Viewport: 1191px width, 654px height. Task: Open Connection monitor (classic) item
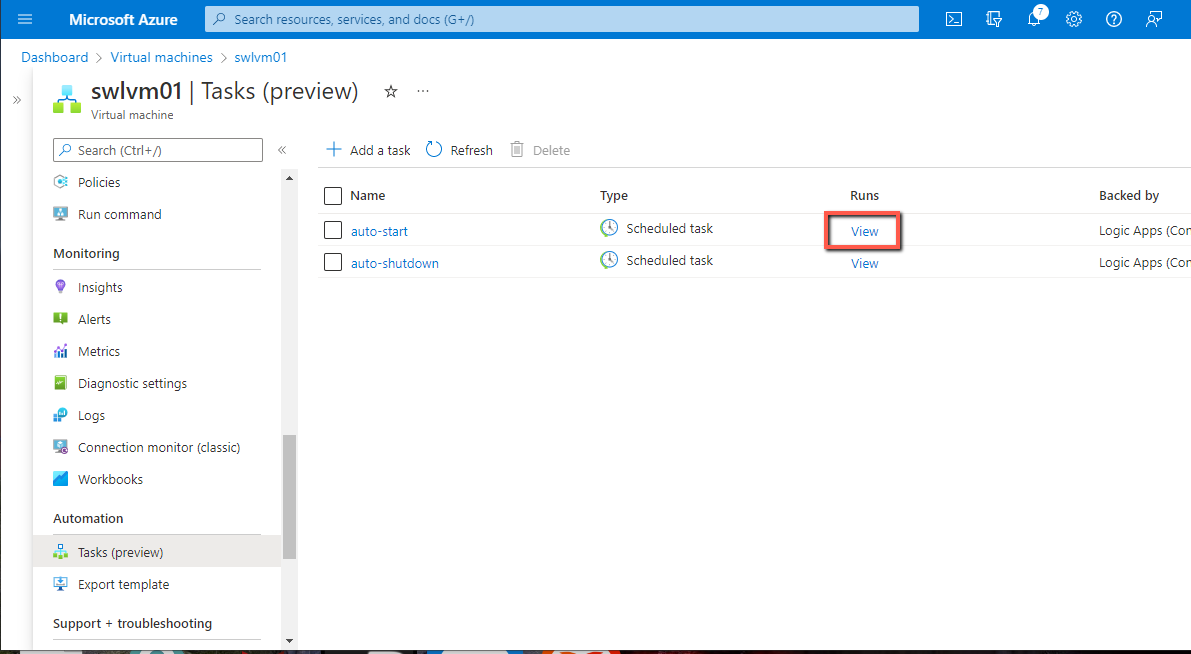click(159, 447)
